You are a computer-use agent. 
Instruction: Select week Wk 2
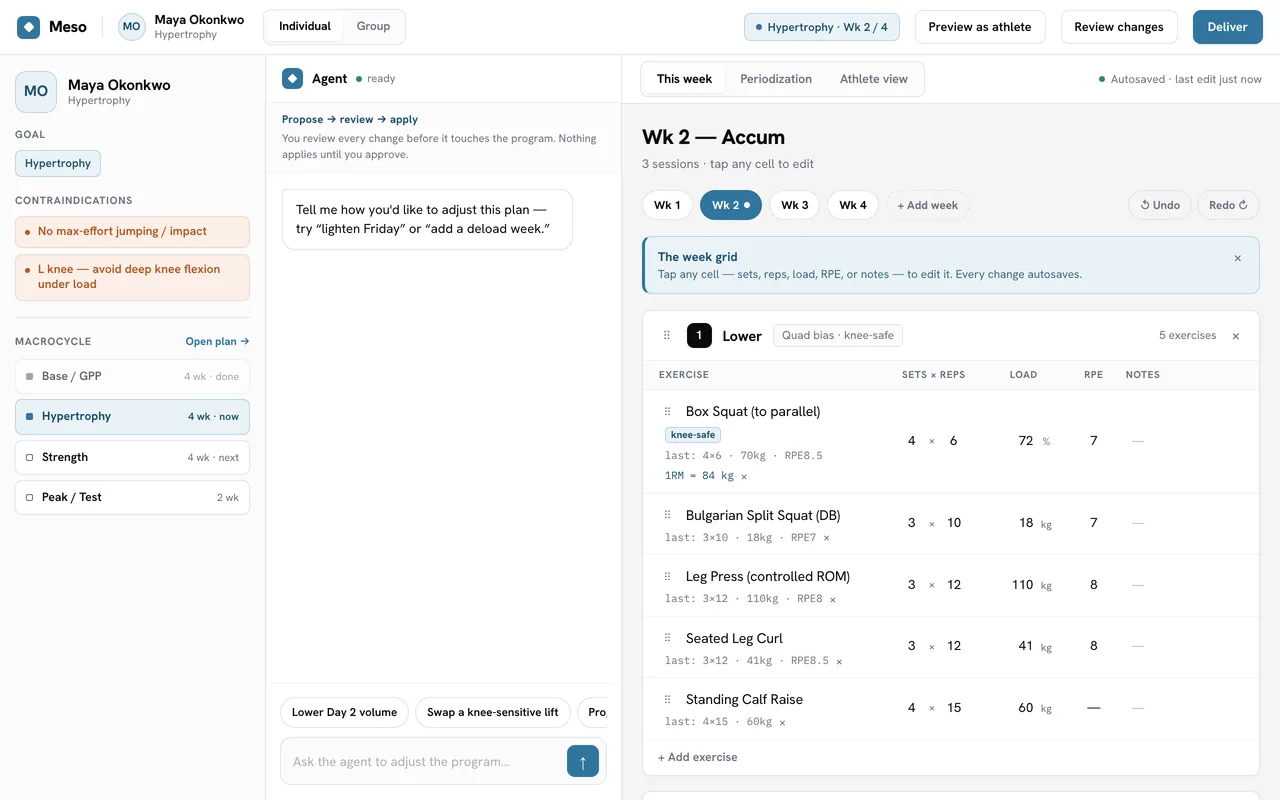click(x=731, y=205)
